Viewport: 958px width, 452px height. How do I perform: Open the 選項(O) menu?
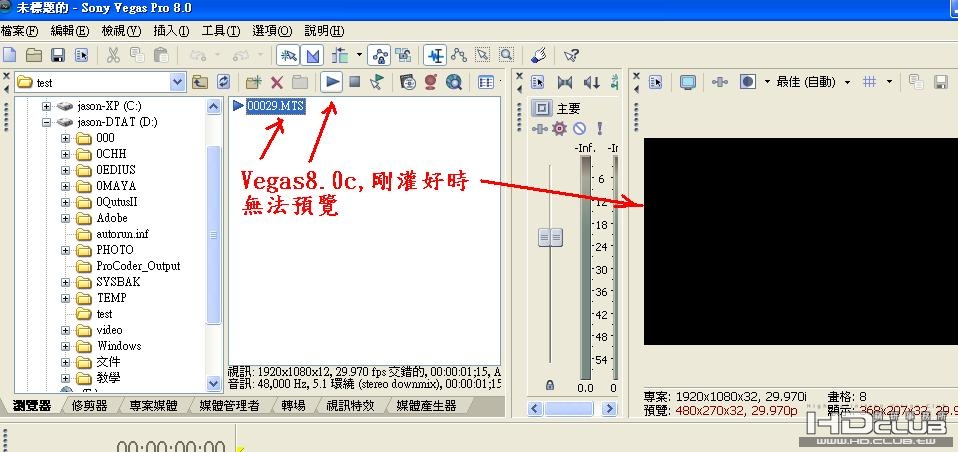tap(272, 31)
